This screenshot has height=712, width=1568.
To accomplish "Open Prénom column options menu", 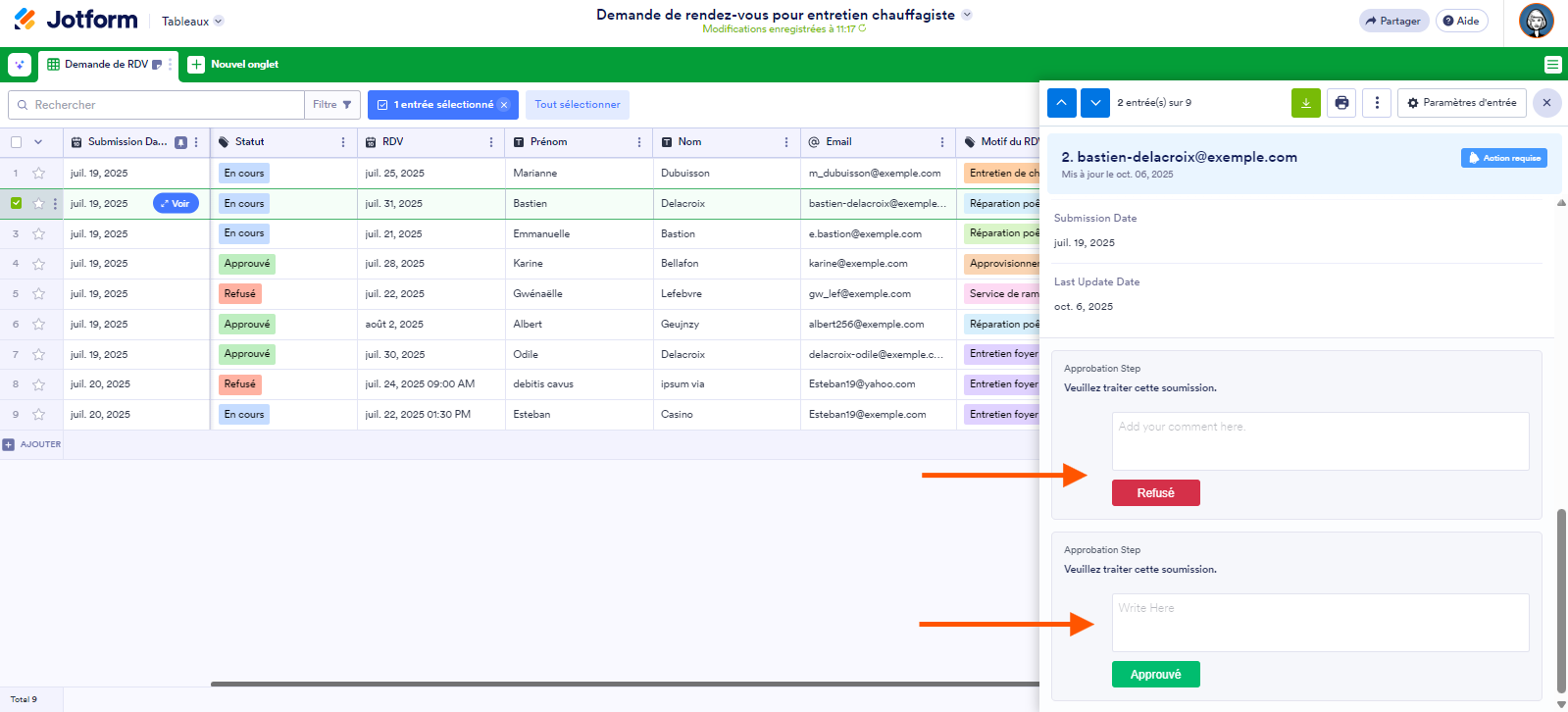I will click(x=639, y=142).
